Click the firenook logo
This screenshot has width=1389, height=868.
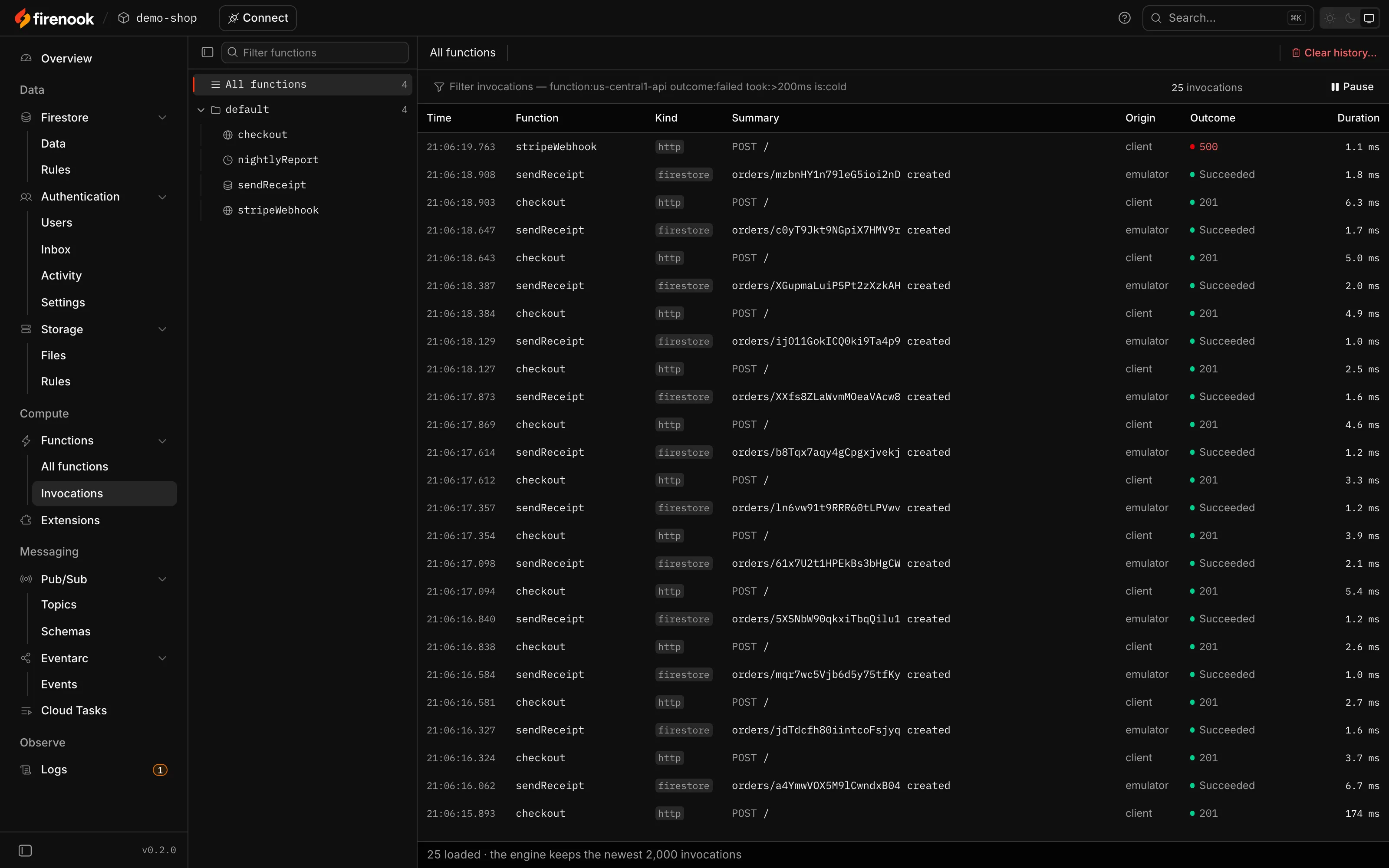click(54, 18)
